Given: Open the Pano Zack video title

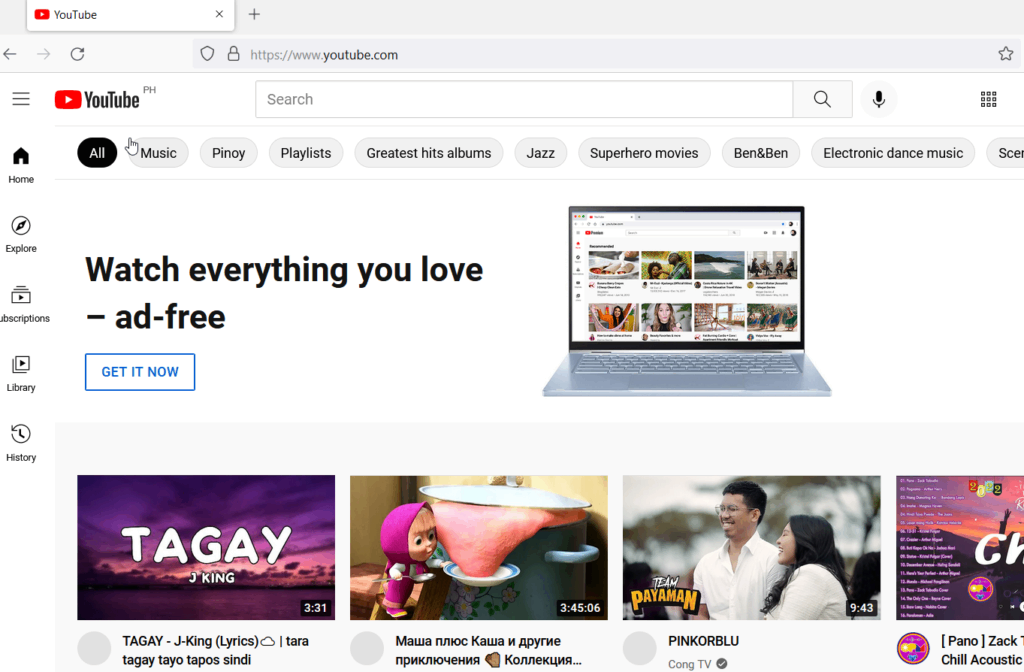Looking at the screenshot, I should pyautogui.click(x=982, y=650).
